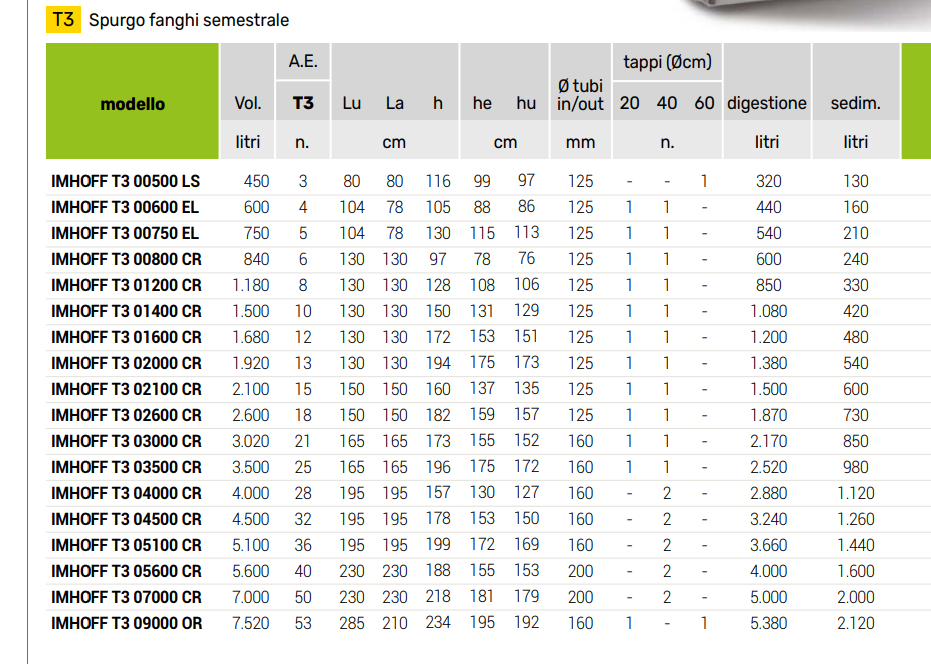Image resolution: width=931 pixels, height=664 pixels.
Task: Click the 'he' column header
Action: (482, 103)
